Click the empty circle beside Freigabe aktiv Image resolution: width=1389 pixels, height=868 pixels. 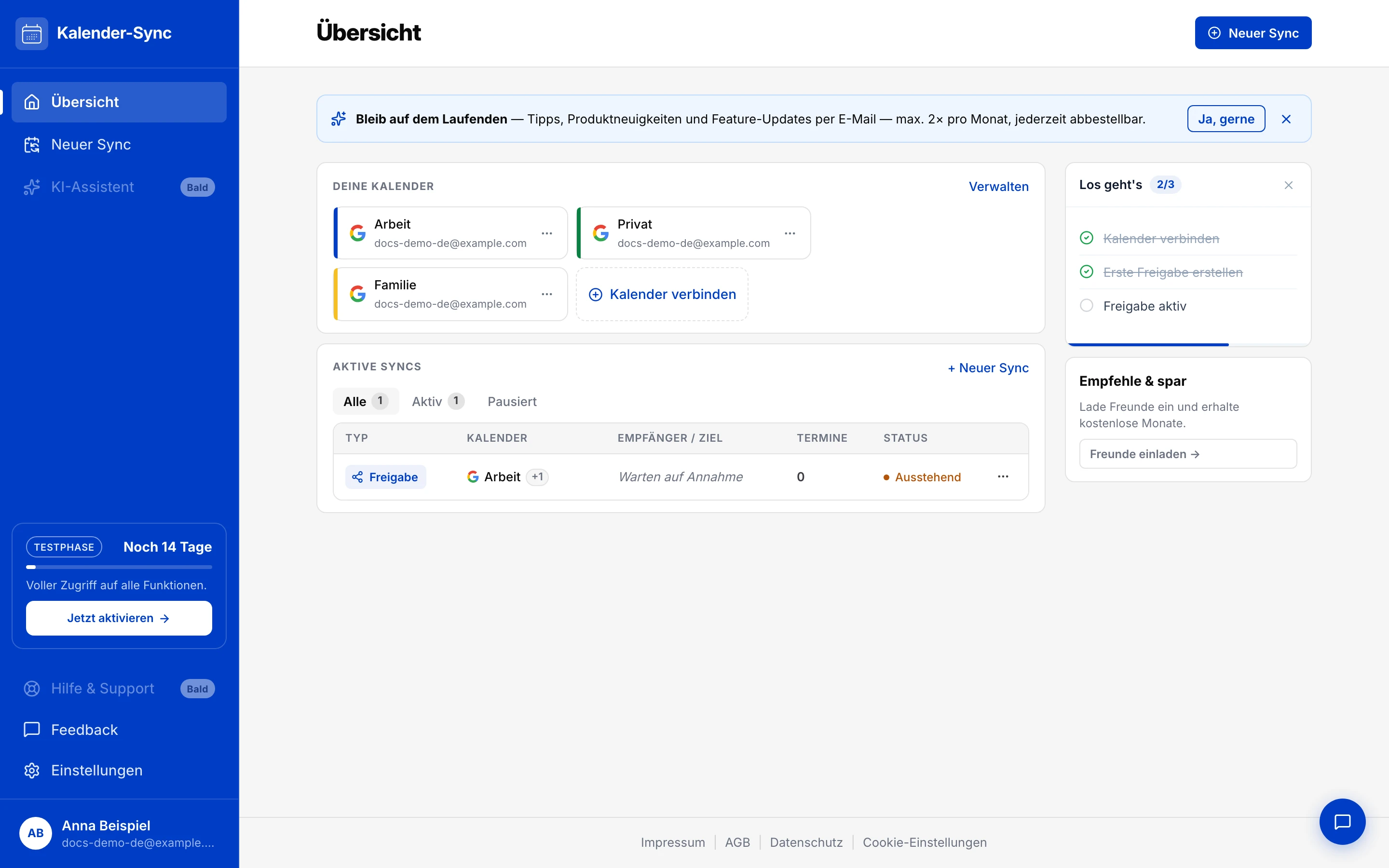(x=1087, y=305)
